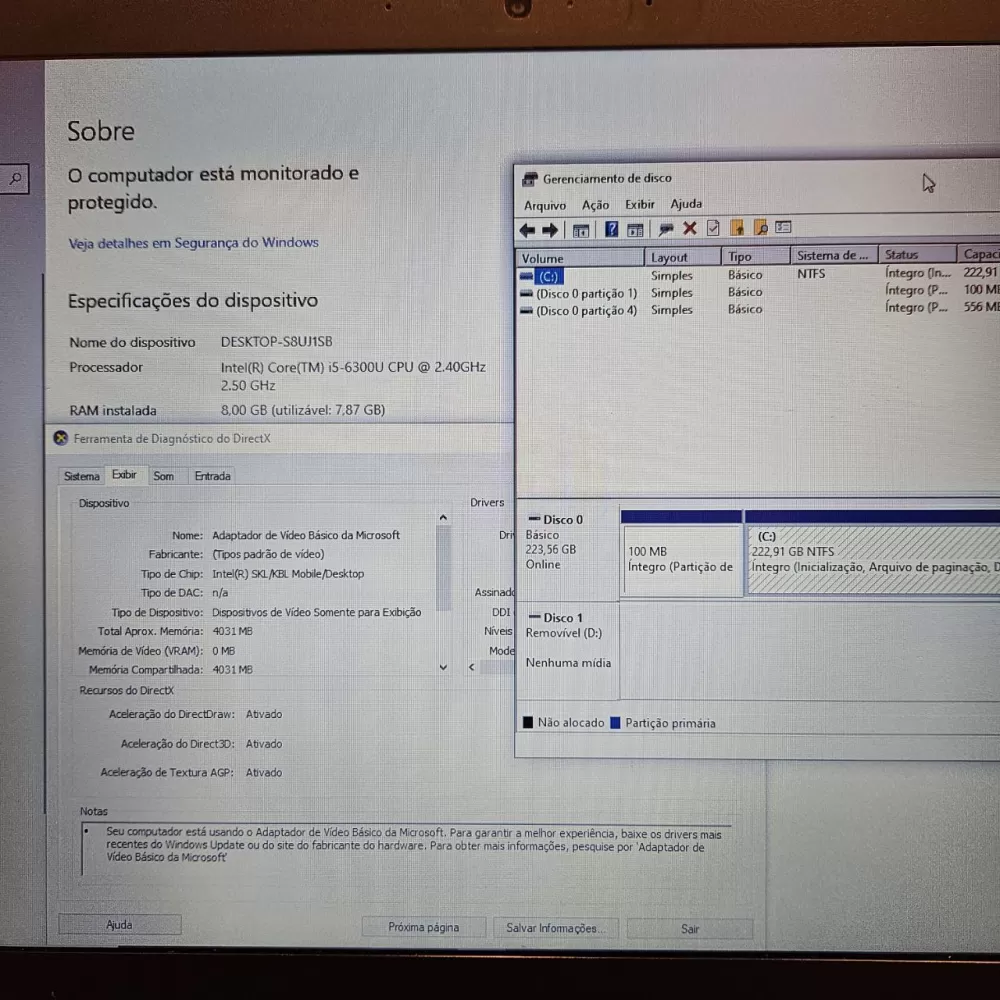
Task: Click the Back arrow in Disk Management toolbar
Action: pyautogui.click(x=527, y=230)
